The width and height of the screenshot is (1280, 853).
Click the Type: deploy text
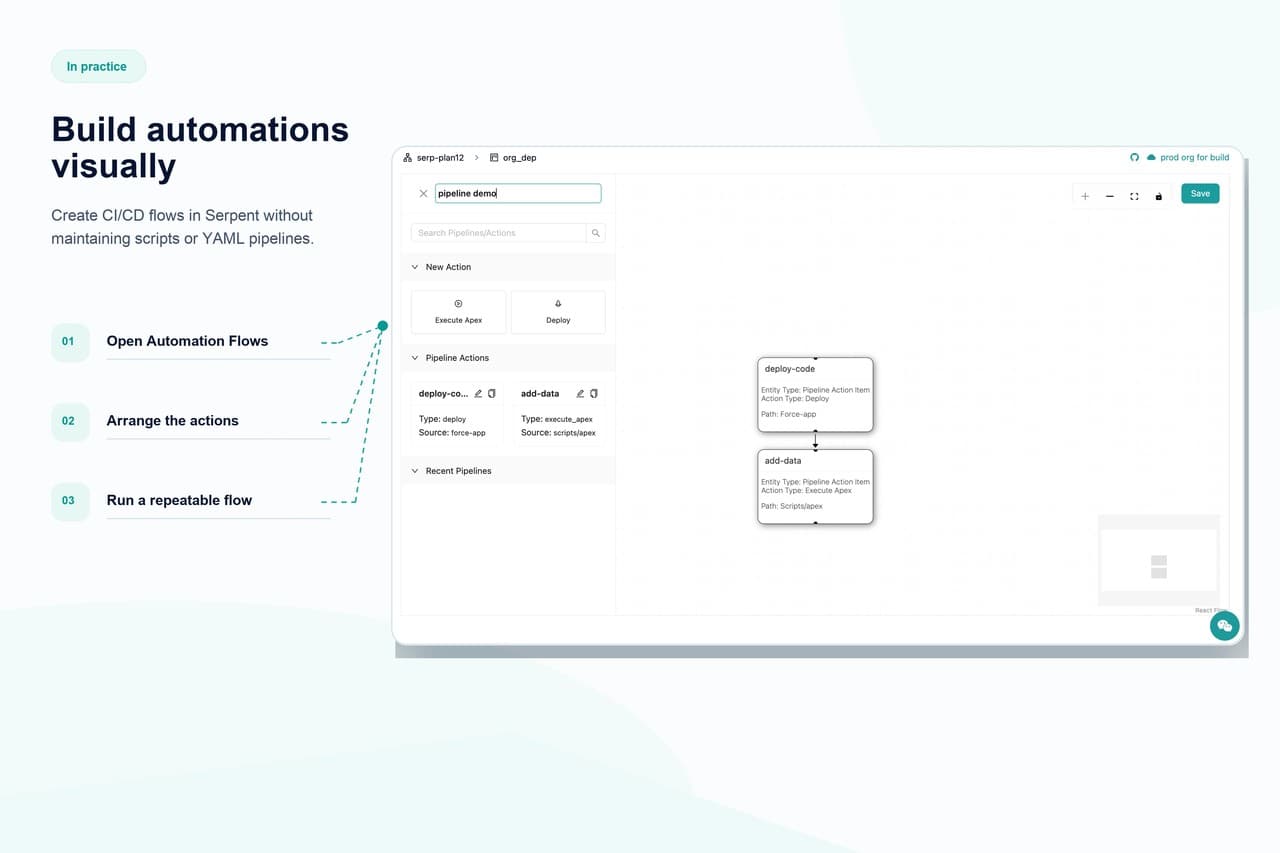(442, 419)
